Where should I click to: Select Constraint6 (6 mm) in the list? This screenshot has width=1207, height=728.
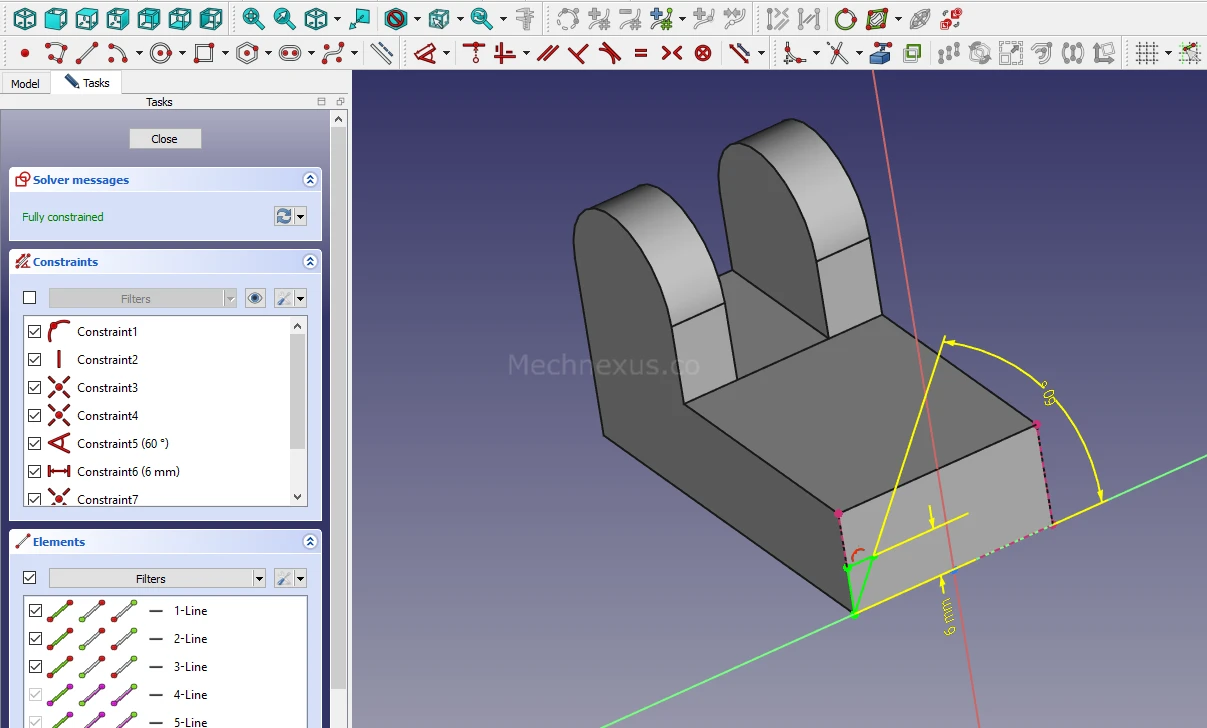pos(128,471)
